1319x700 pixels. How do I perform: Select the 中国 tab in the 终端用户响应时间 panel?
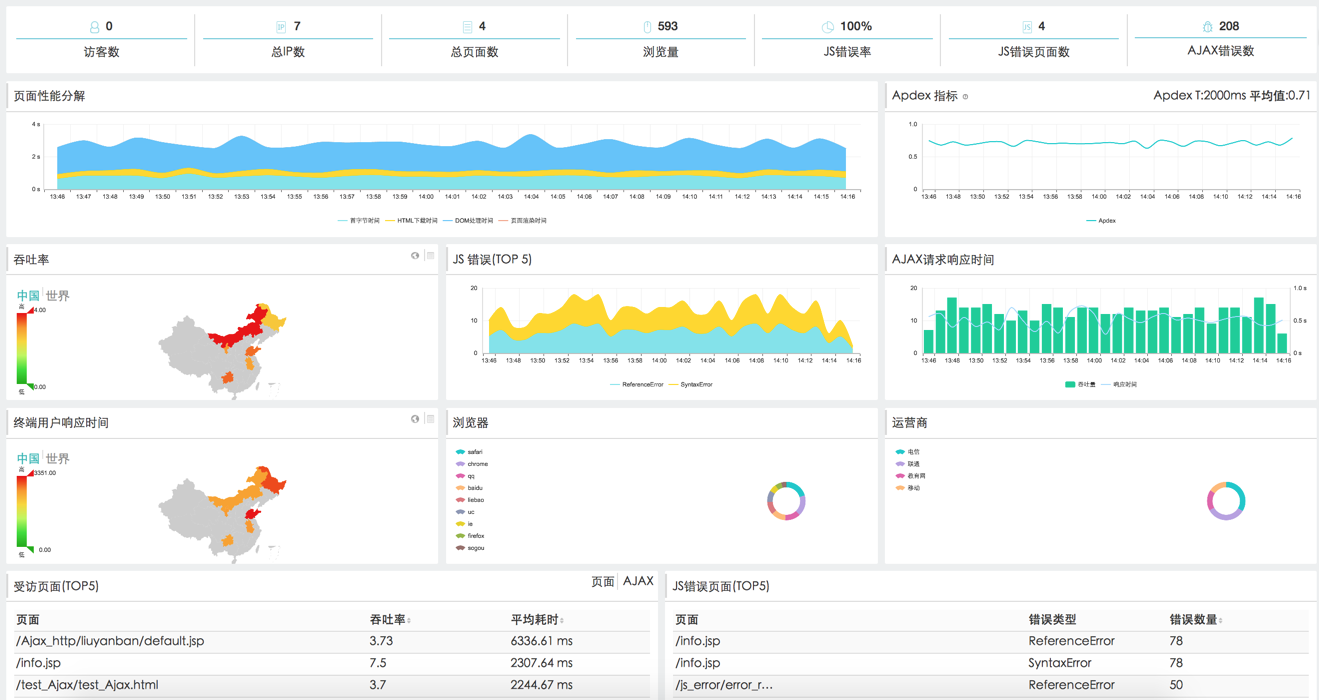coord(28,459)
